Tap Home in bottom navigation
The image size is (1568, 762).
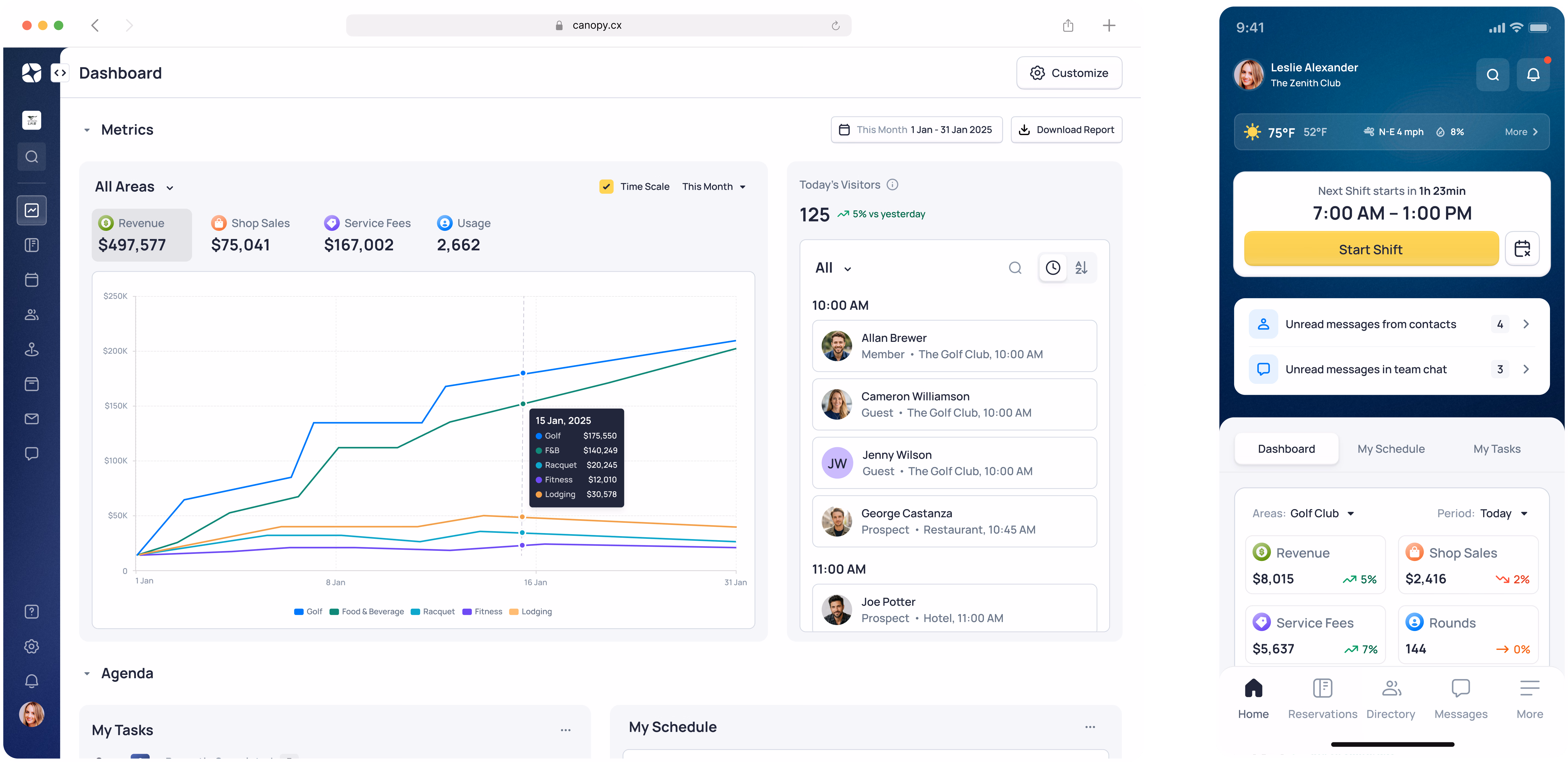[1253, 699]
